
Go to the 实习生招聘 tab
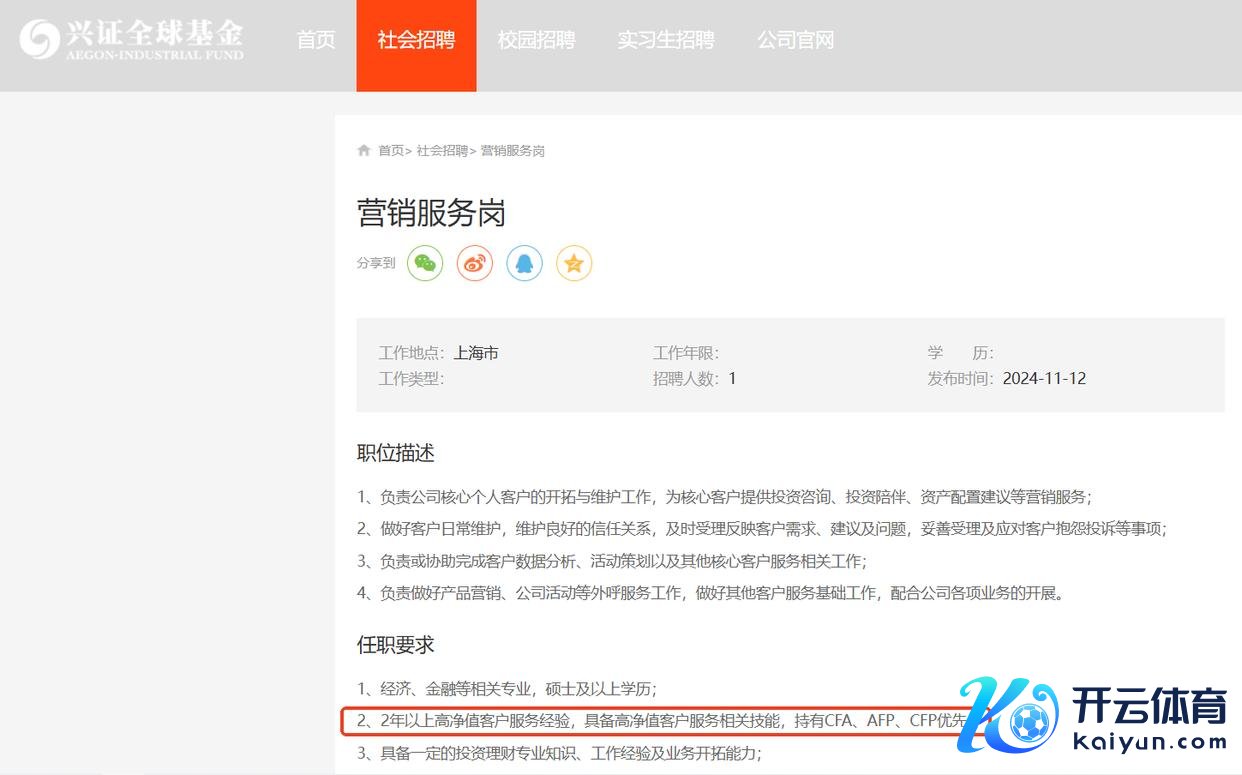pos(666,40)
